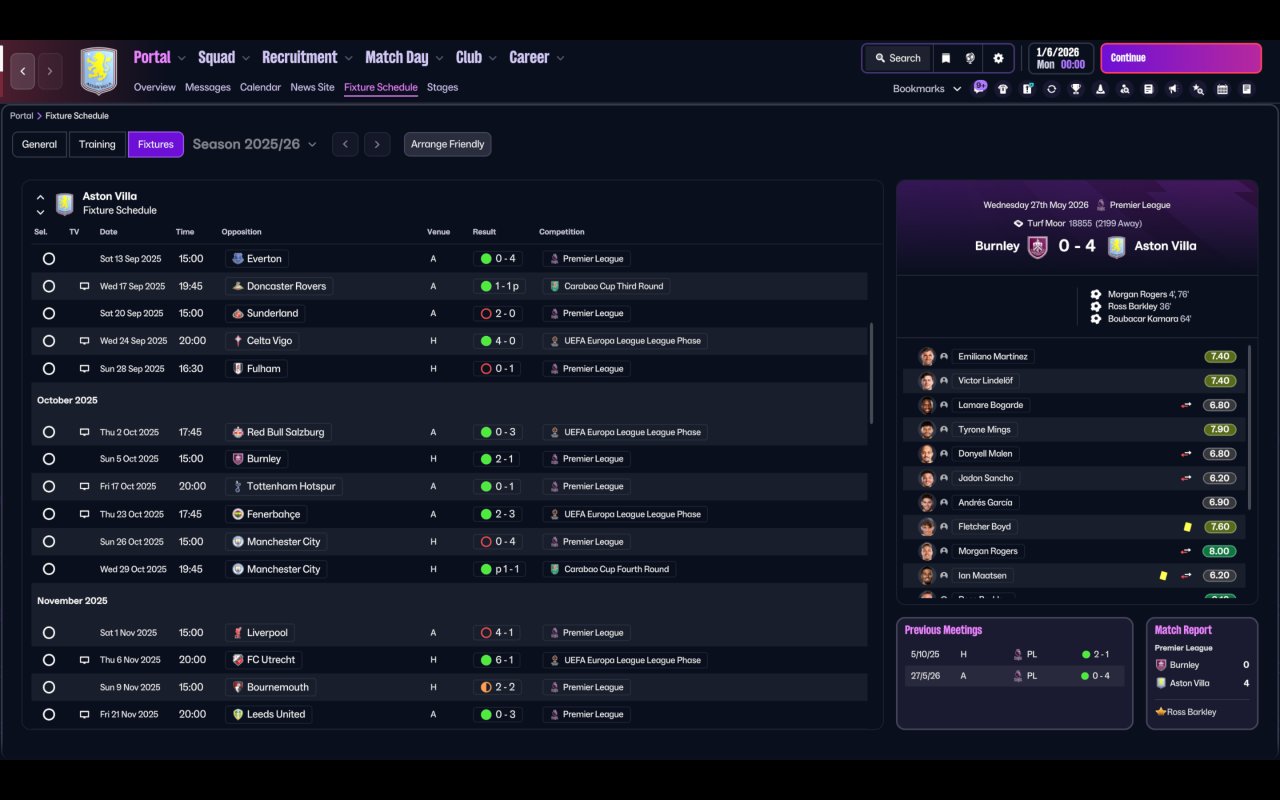Select the Red Bull Salzburg fixture radio button
1280x800 pixels.
pos(49,433)
